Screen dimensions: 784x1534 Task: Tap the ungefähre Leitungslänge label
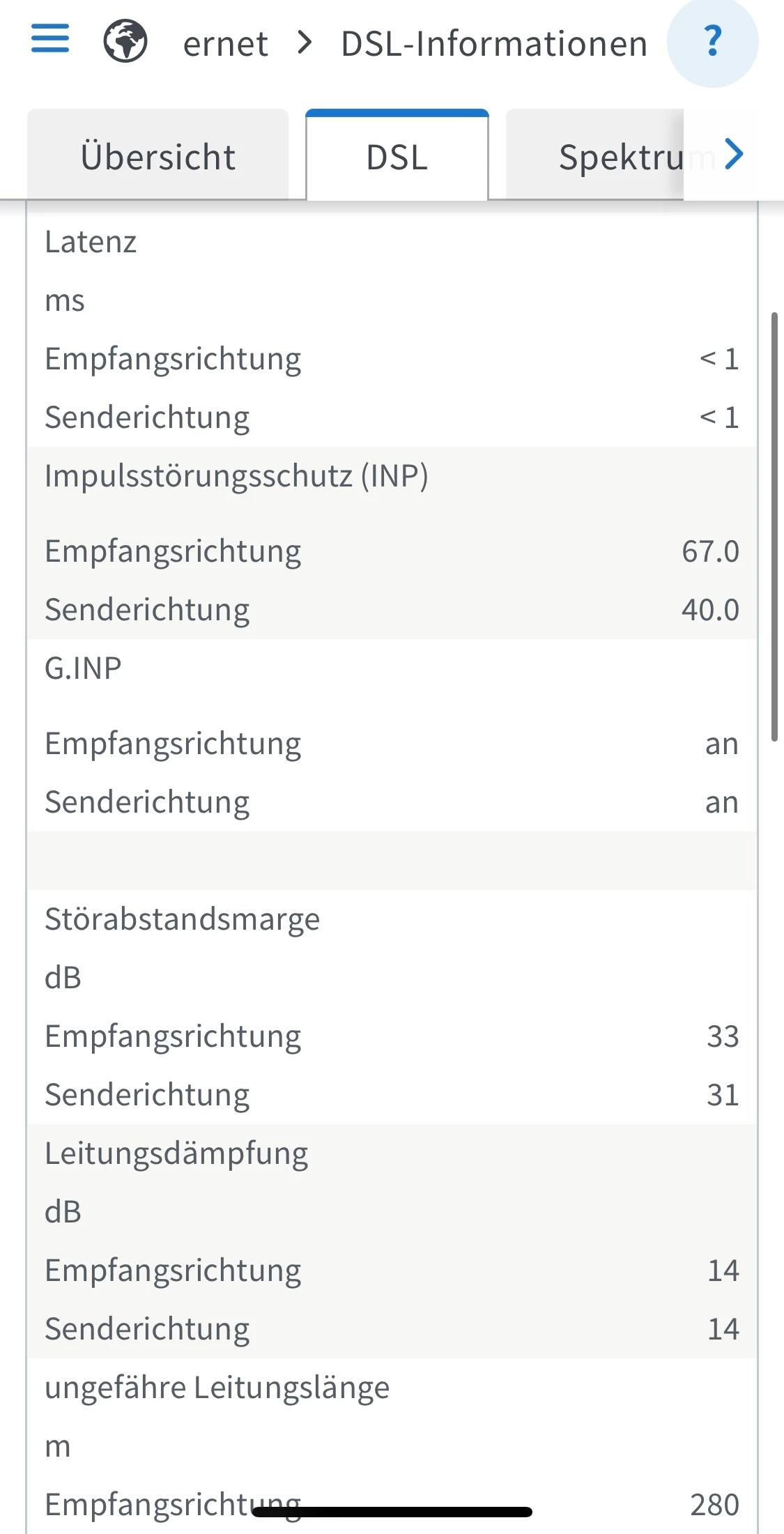click(217, 1388)
